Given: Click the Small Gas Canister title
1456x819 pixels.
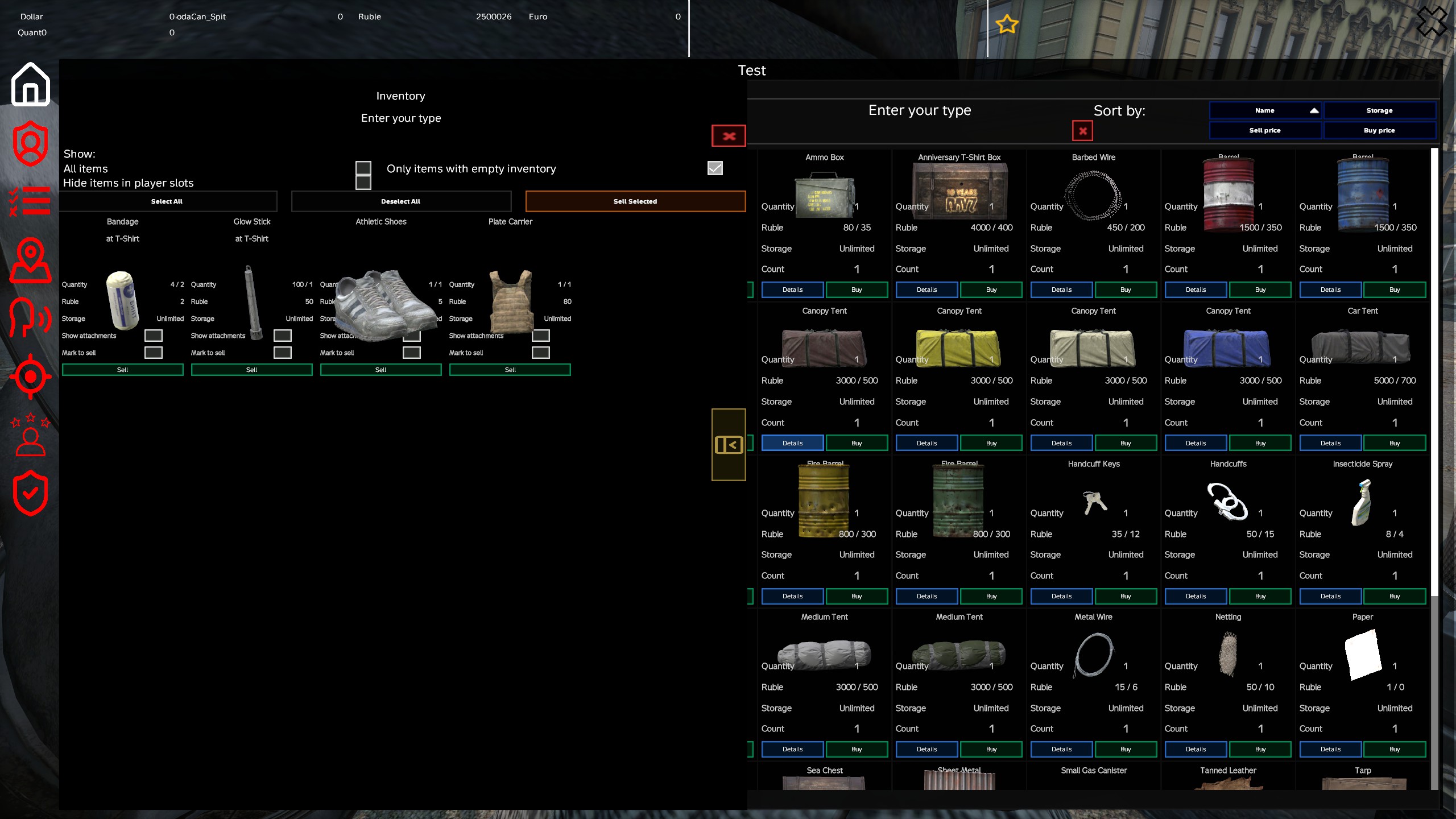Looking at the screenshot, I should point(1094,770).
